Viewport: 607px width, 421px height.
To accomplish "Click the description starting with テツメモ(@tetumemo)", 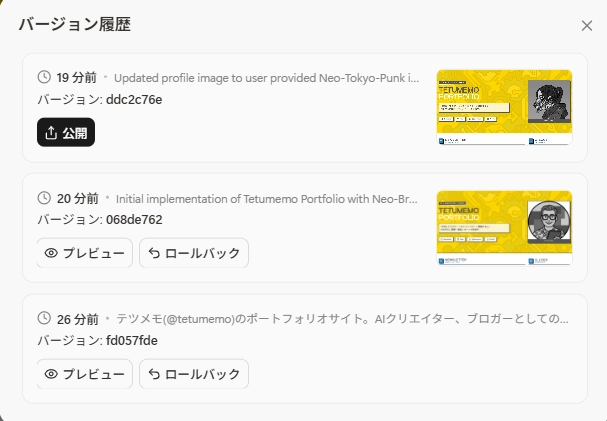I will pos(342,319).
